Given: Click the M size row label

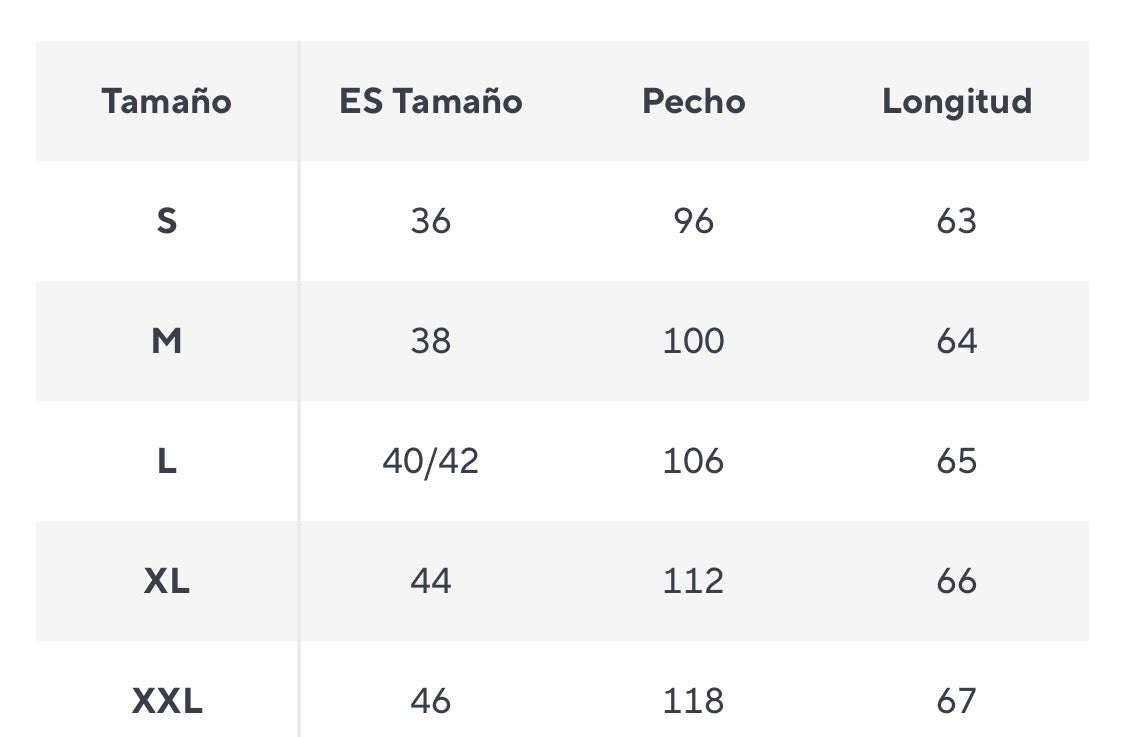Looking at the screenshot, I should (x=166, y=341).
